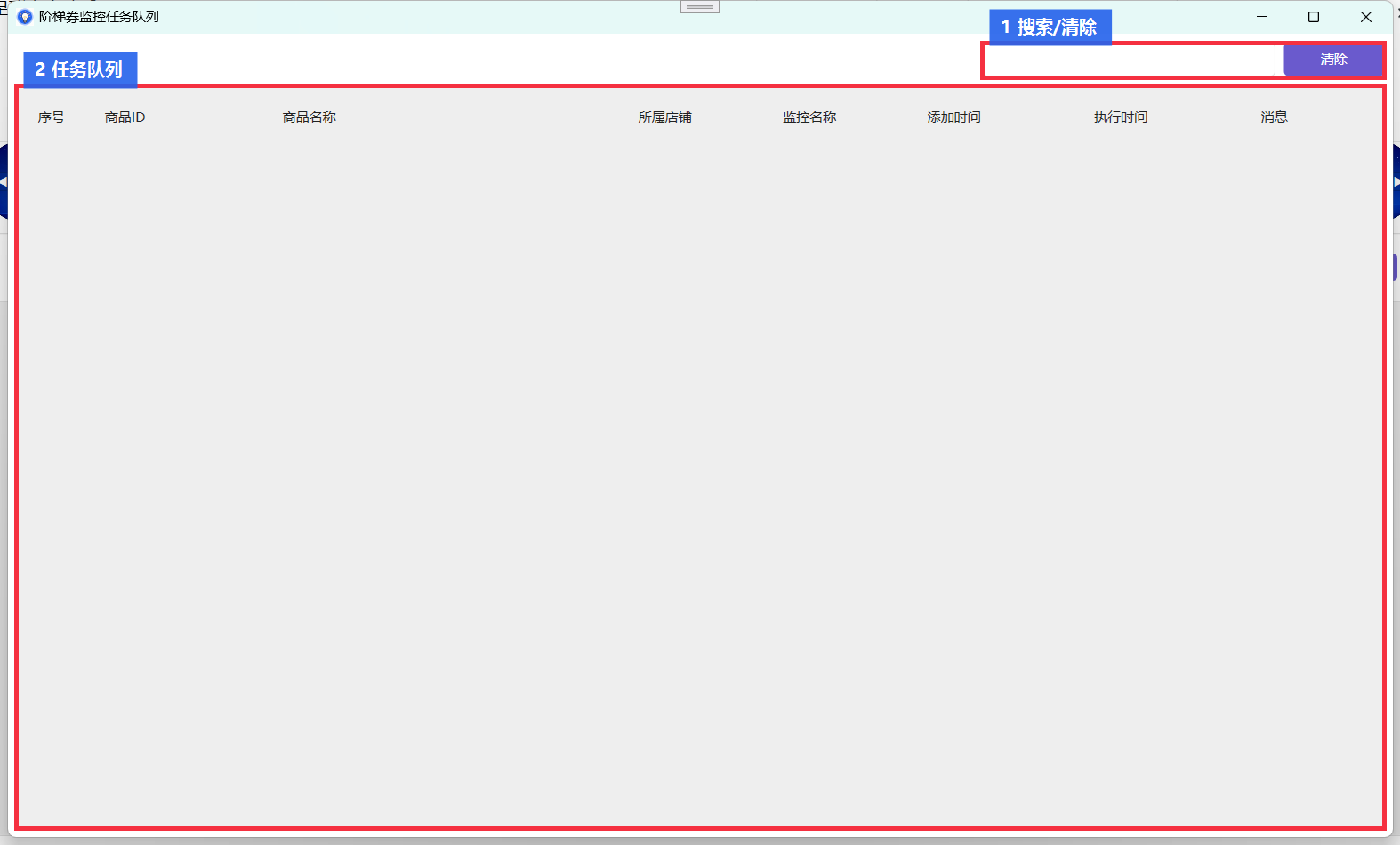1400x845 pixels.
Task: Click the 监控名称 column header
Action: (x=809, y=117)
